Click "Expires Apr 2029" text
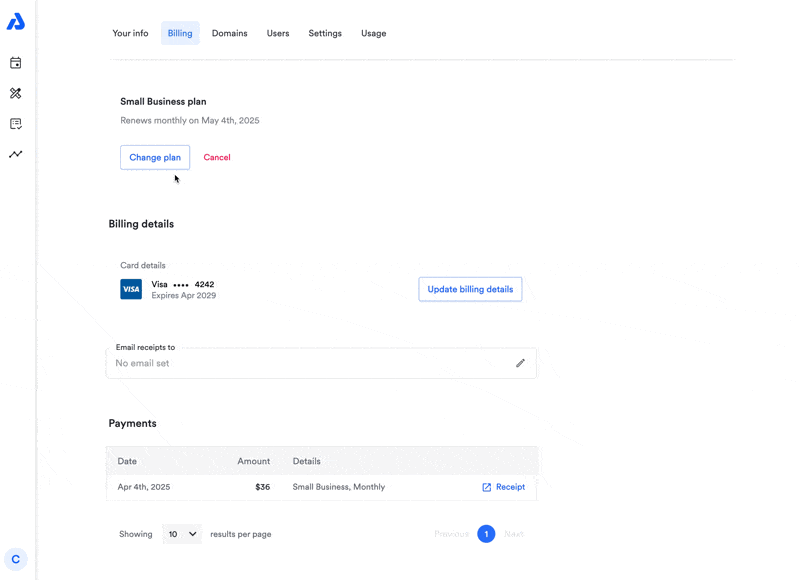Image resolution: width=800 pixels, height=580 pixels. point(184,295)
